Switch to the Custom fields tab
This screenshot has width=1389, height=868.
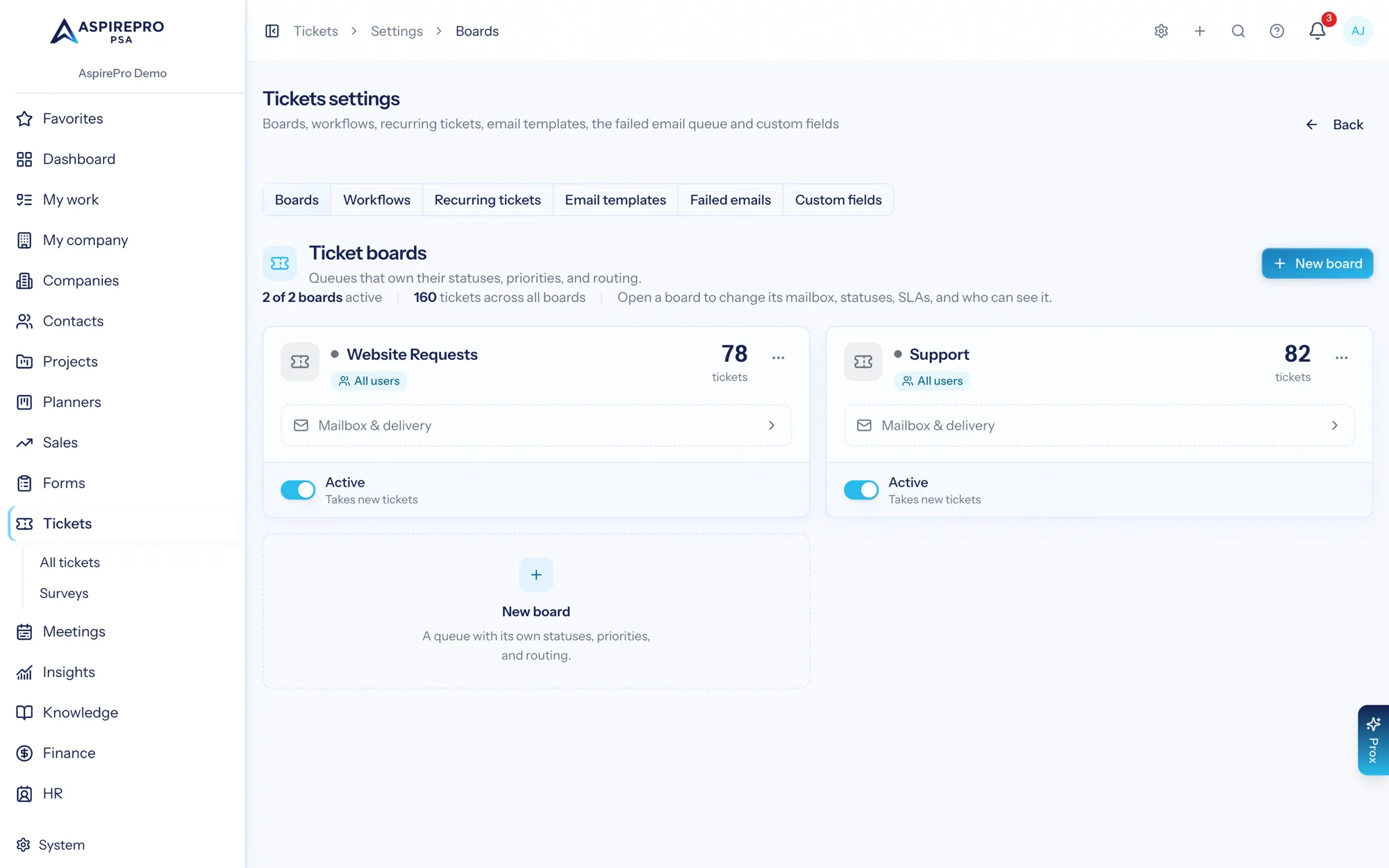[x=838, y=200]
